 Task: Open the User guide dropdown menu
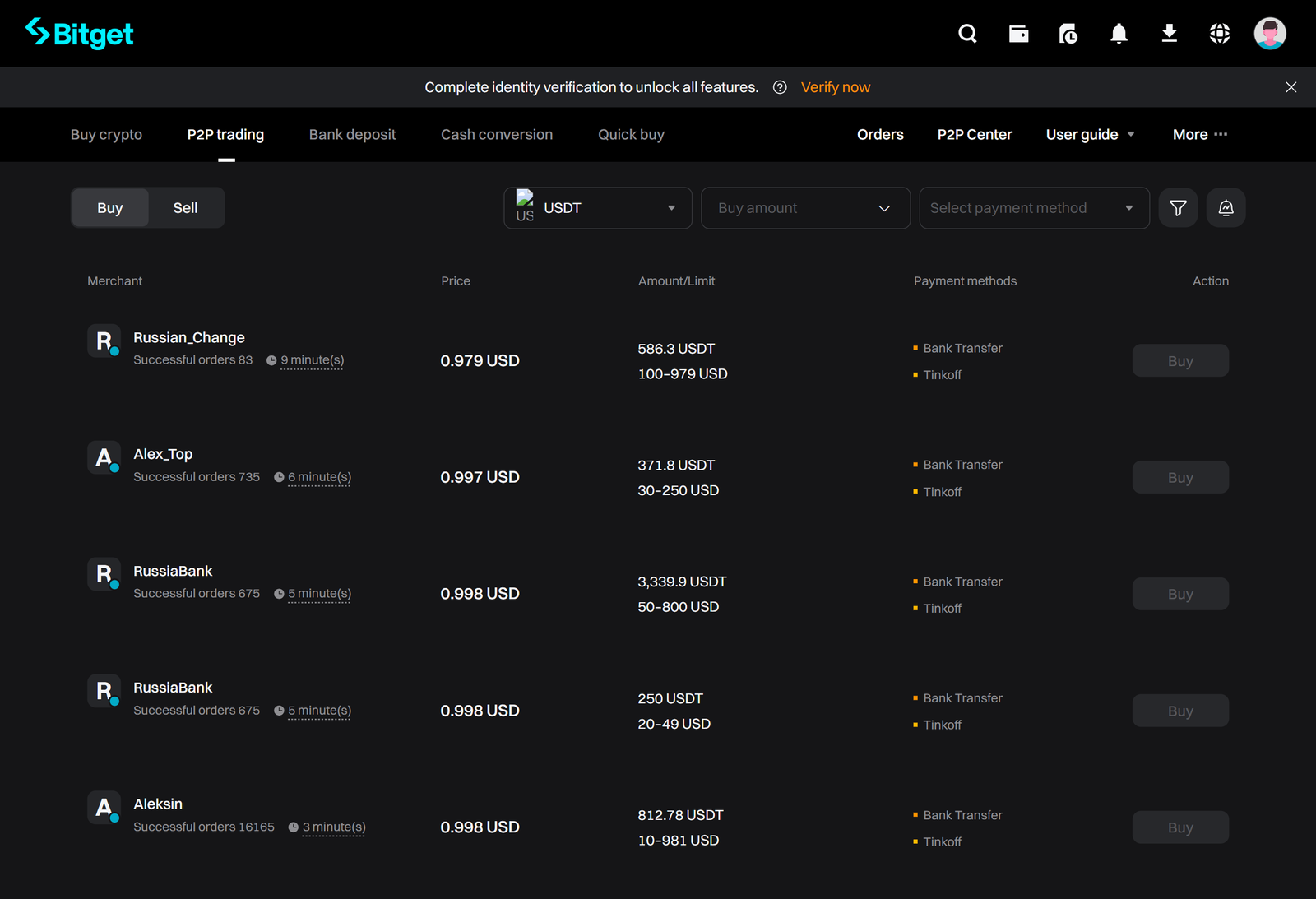coord(1089,134)
